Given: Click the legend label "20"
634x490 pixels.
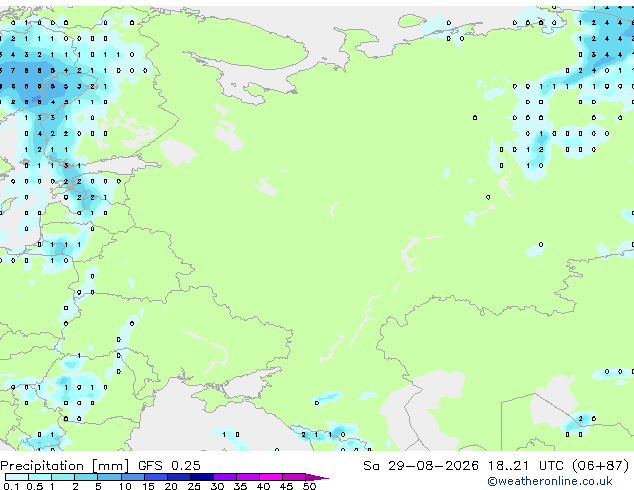Looking at the screenshot, I should point(171,486).
